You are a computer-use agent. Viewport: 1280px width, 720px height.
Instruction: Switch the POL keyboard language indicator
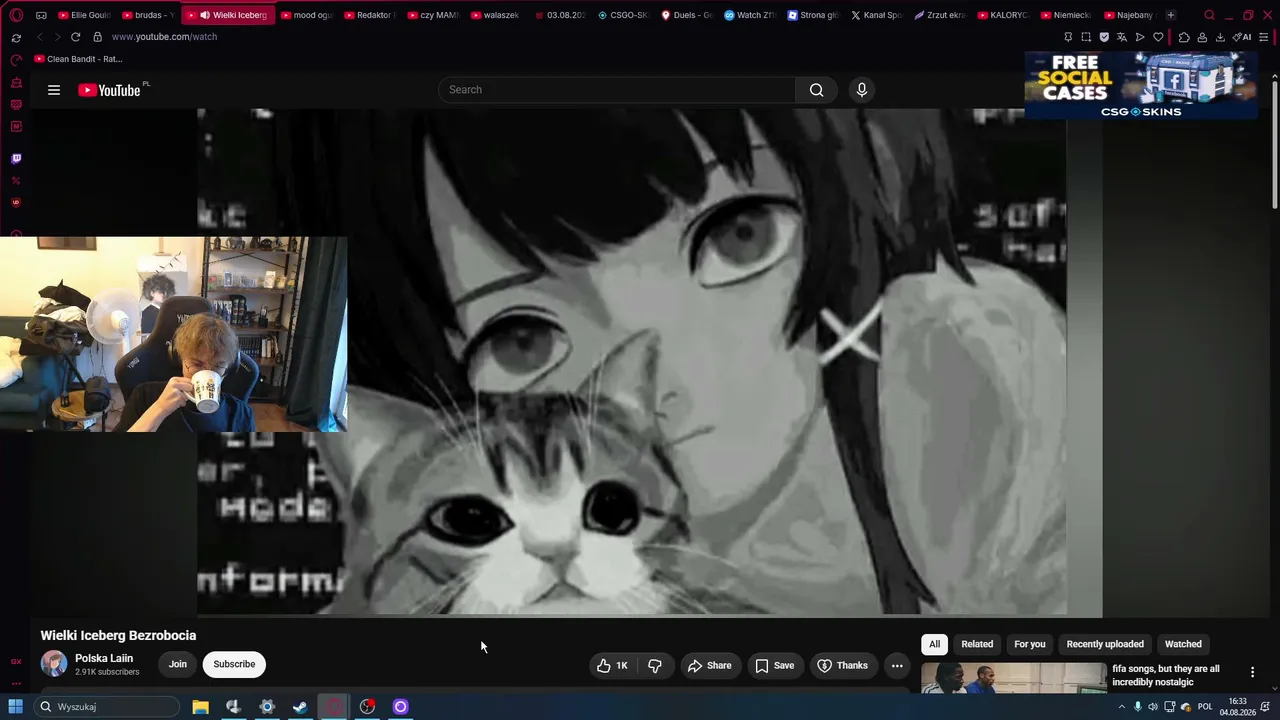[x=1205, y=707]
